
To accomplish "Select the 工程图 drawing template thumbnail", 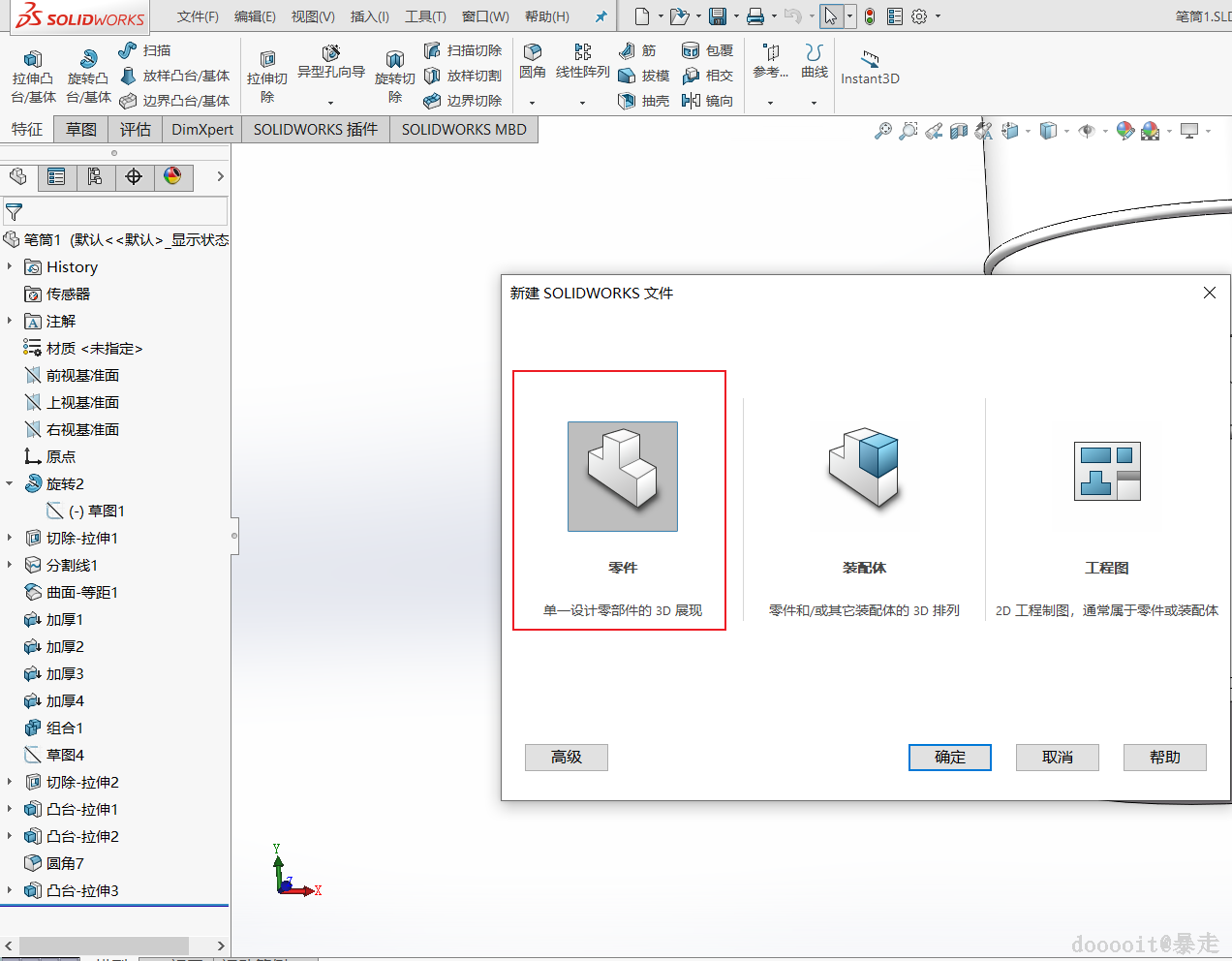I will [x=1107, y=472].
